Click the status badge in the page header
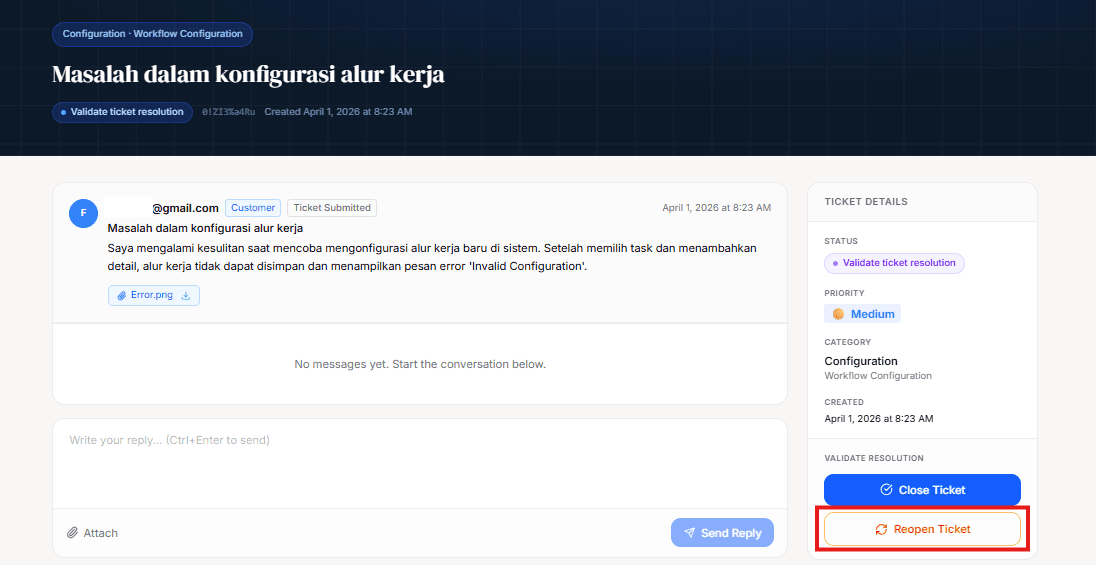The image size is (1096, 565). coord(123,112)
